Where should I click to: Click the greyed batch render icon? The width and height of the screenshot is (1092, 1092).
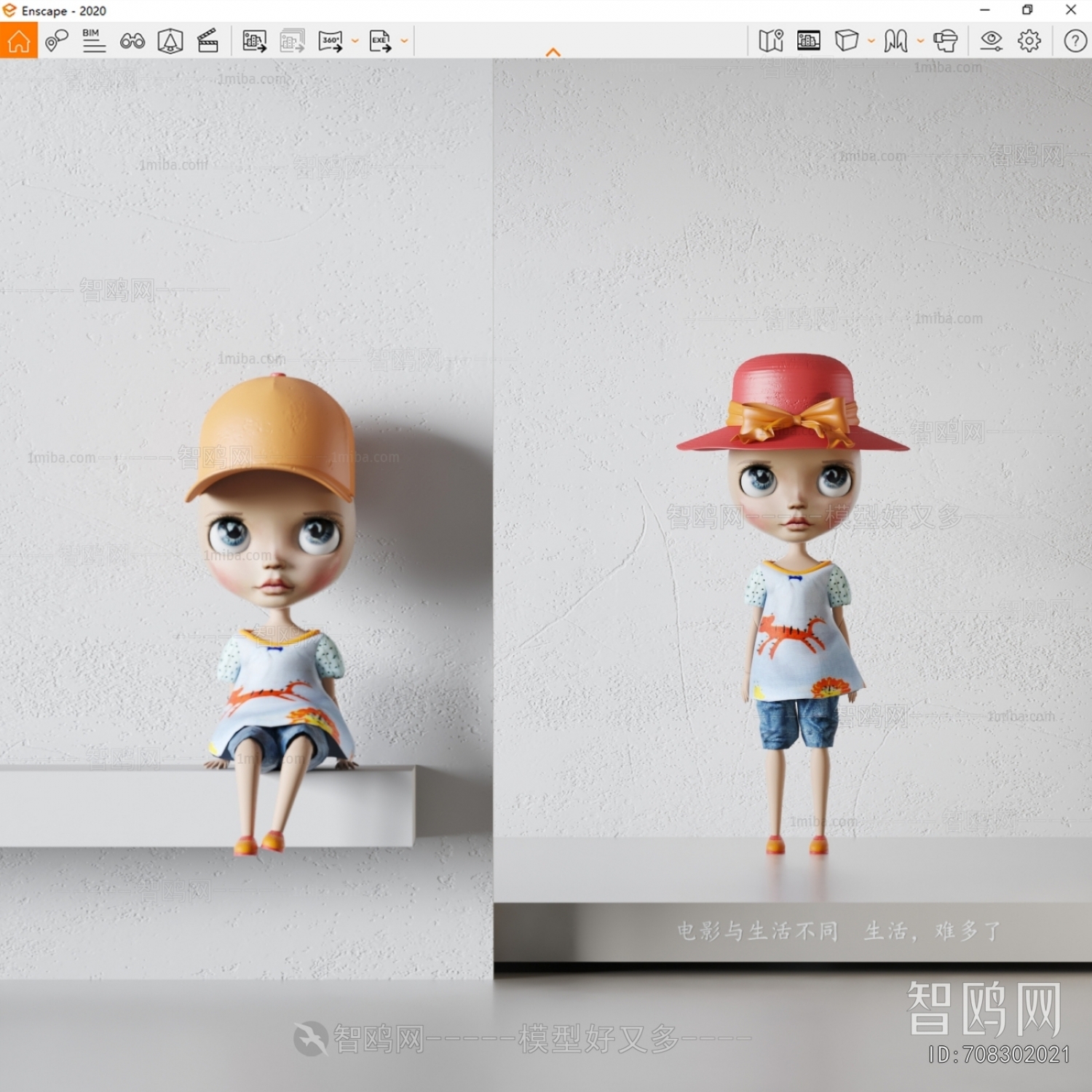pyautogui.click(x=292, y=41)
